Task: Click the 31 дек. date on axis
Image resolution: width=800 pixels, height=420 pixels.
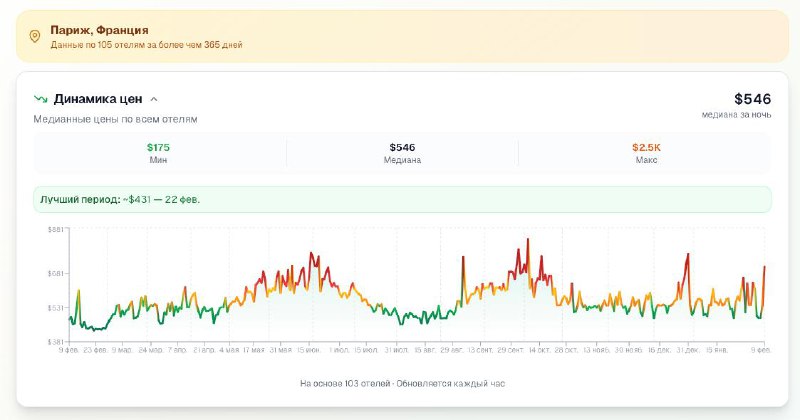Action: pos(687,351)
